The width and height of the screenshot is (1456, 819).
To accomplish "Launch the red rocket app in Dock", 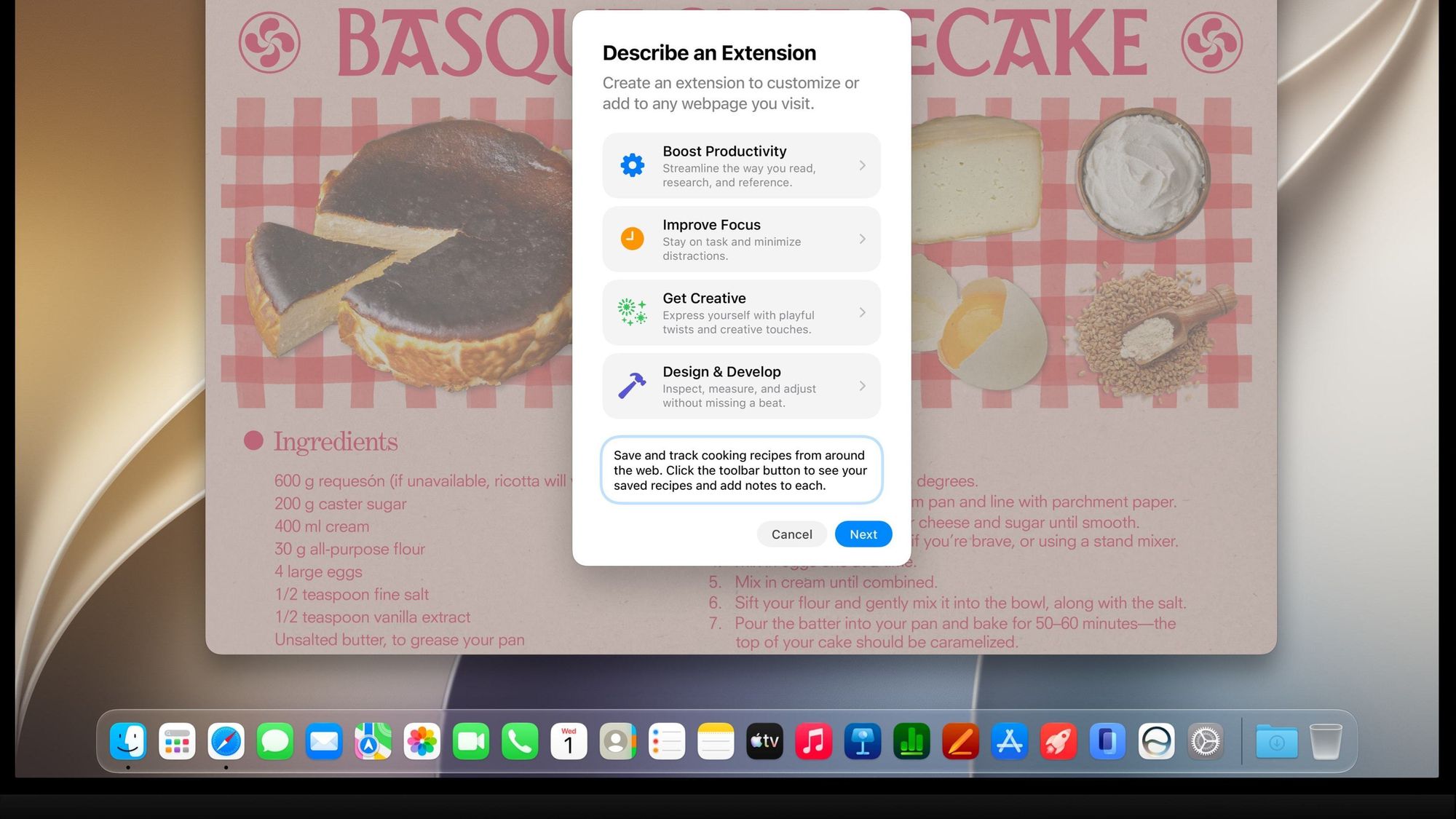I will point(1059,742).
